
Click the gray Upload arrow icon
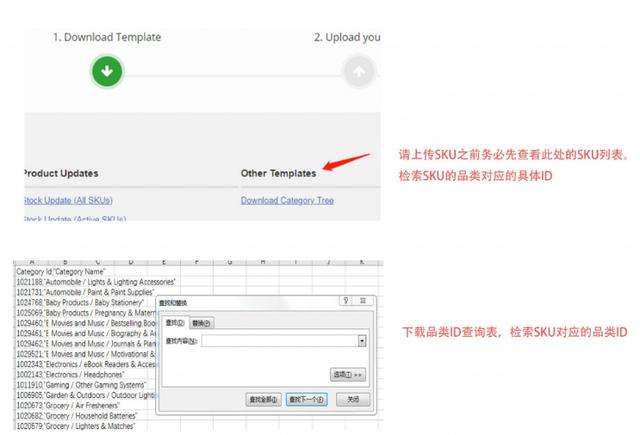click(x=359, y=71)
